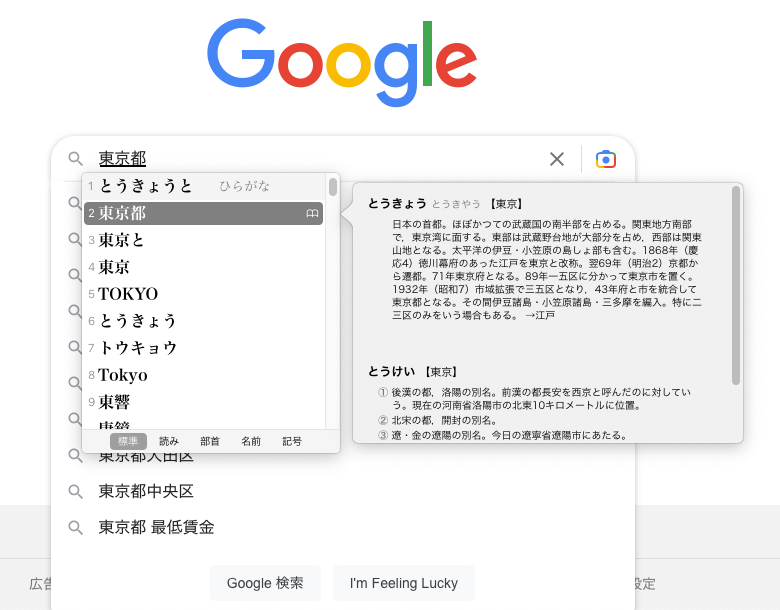
Task: Open Google Lens camera search icon
Action: [605, 159]
